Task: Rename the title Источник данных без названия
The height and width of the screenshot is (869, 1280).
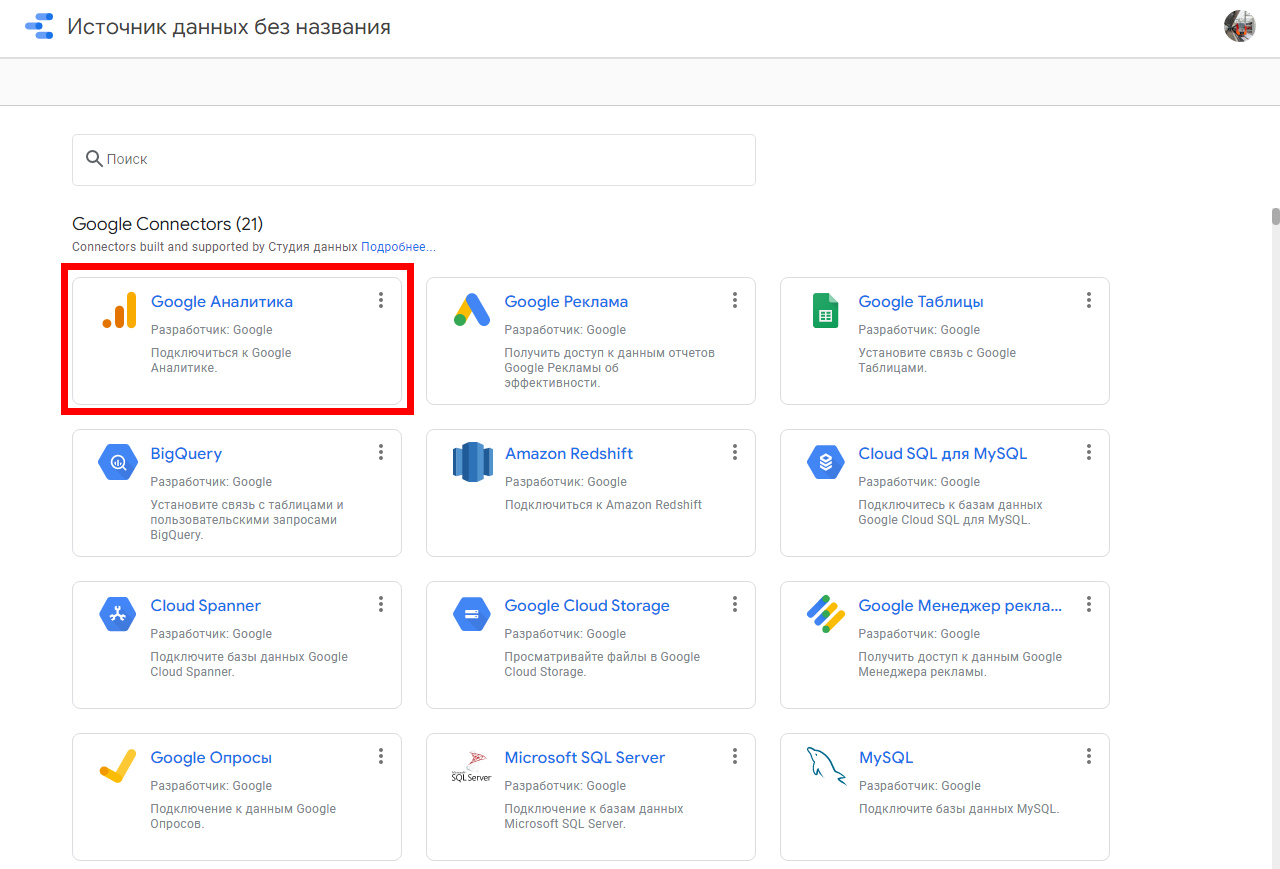Action: click(x=229, y=27)
